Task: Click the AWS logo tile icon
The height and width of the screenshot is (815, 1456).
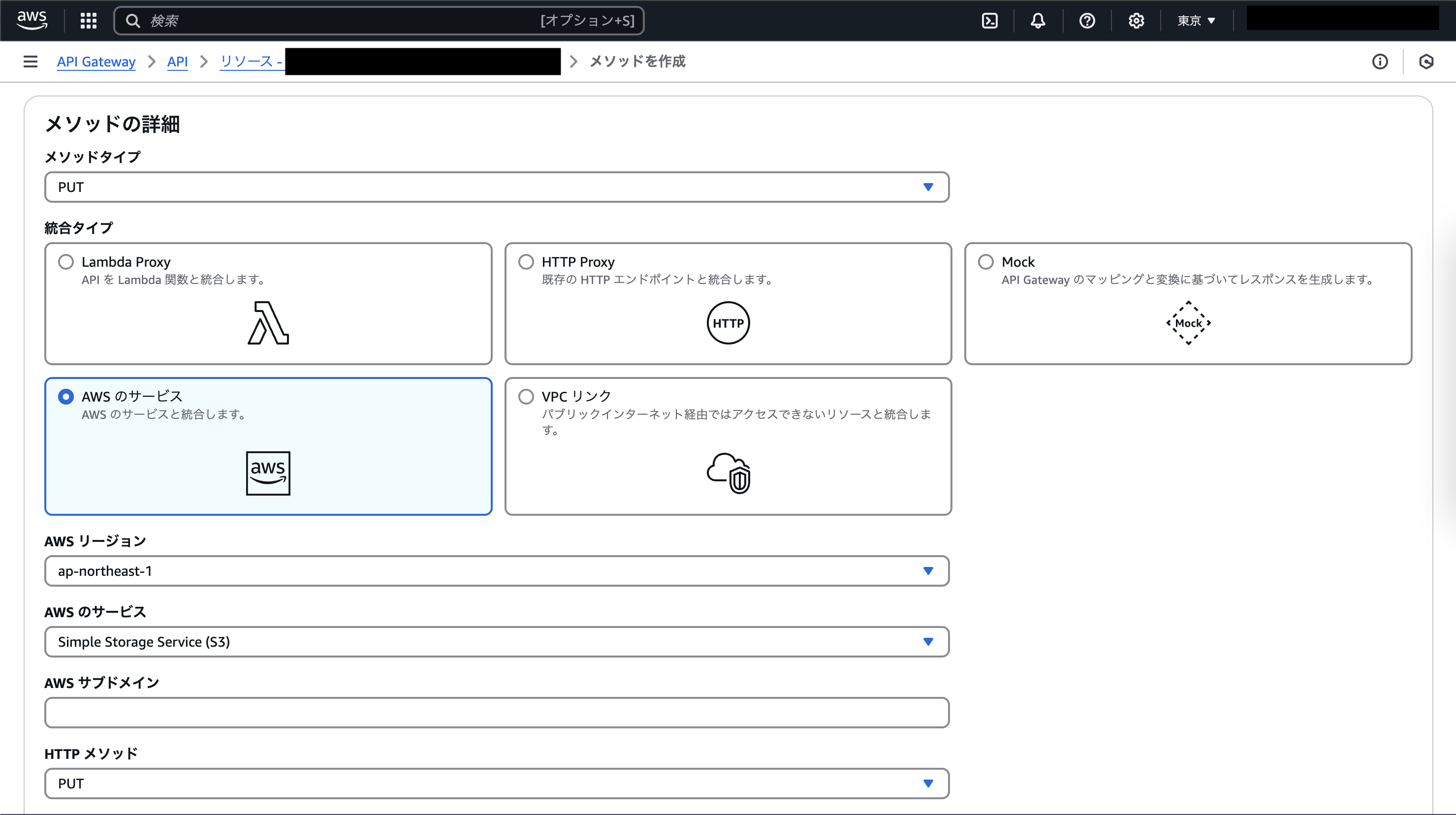Action: [268, 473]
